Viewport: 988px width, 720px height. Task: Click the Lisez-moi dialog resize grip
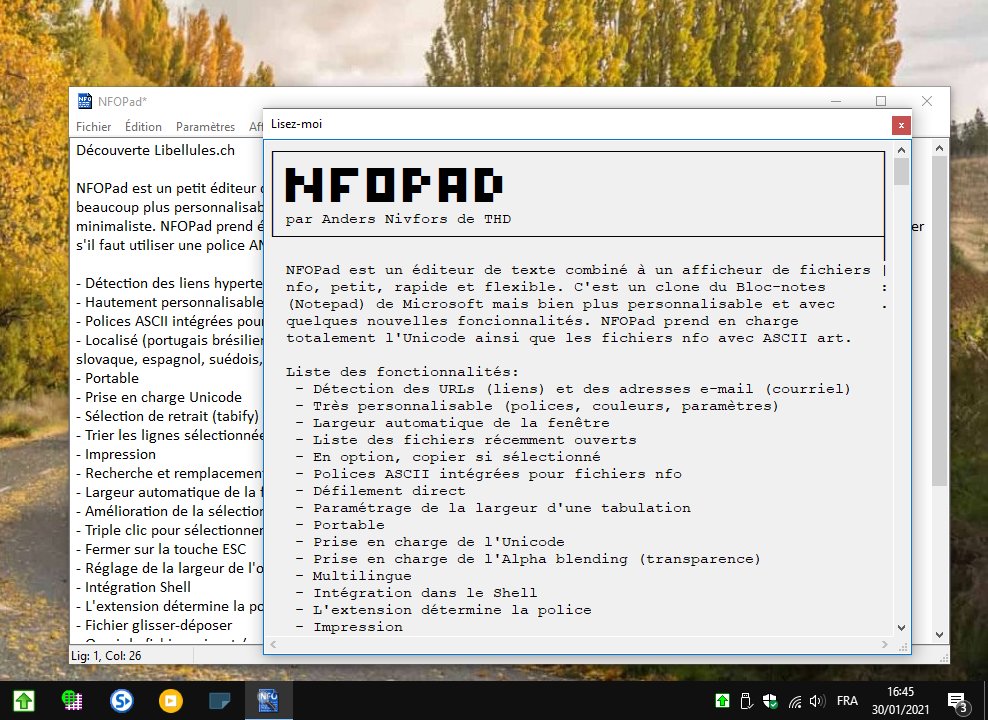(x=902, y=646)
